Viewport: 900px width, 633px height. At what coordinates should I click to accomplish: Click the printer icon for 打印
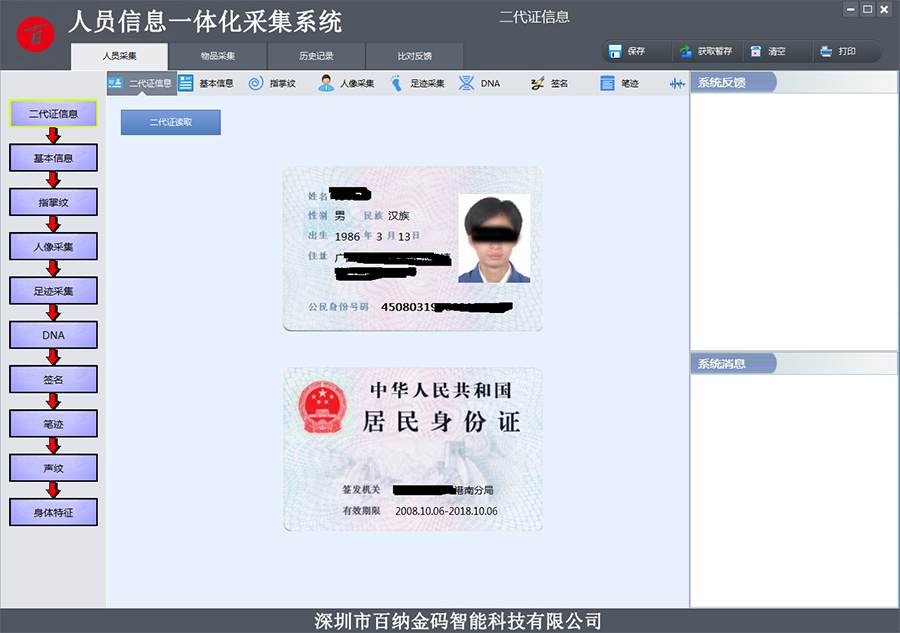tap(826, 52)
